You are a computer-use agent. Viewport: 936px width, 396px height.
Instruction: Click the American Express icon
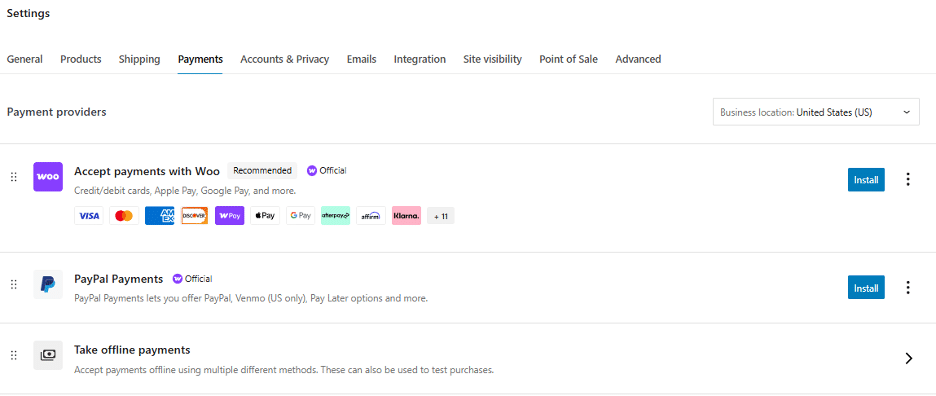[159, 216]
